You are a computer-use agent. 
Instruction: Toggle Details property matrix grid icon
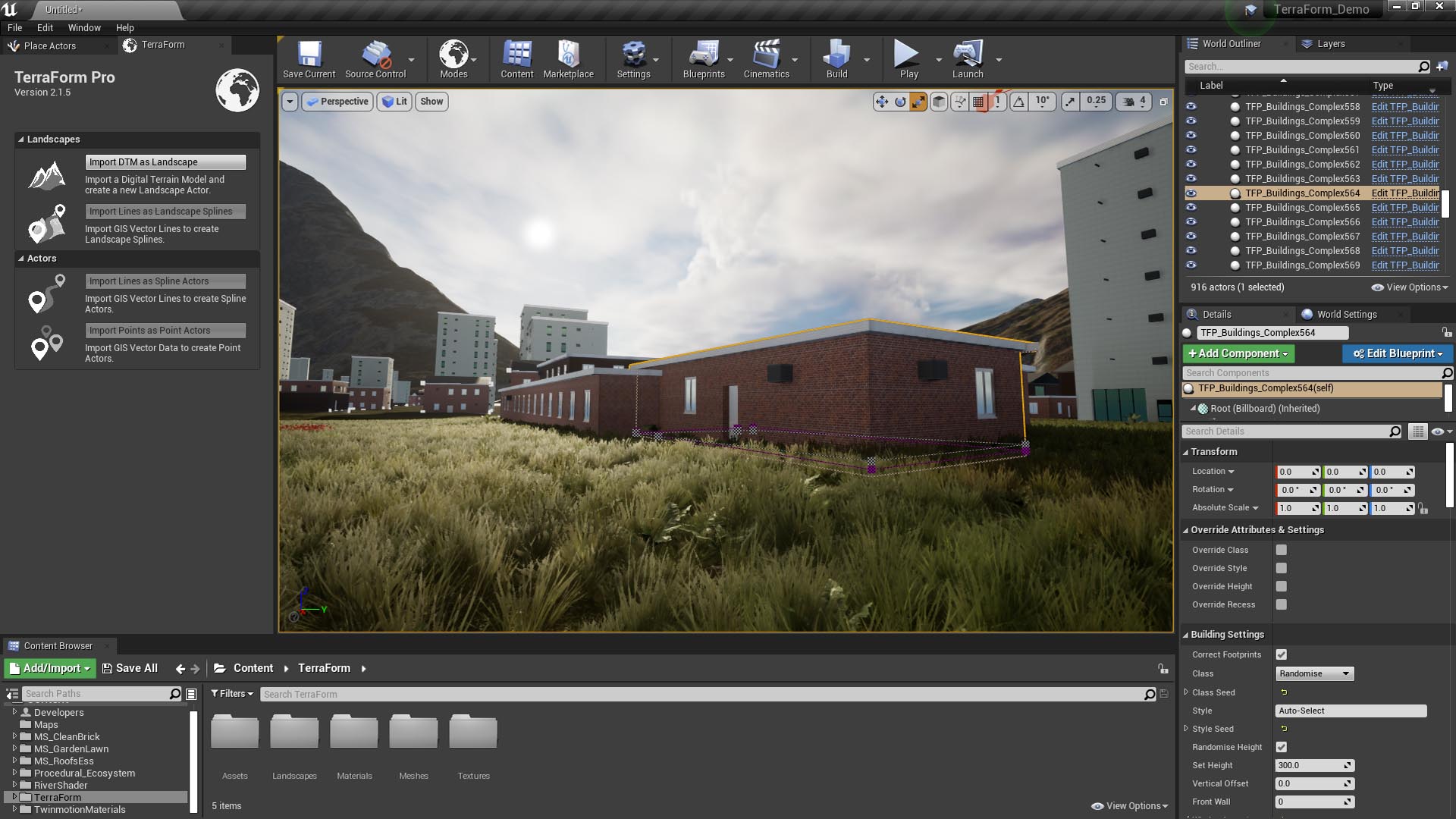click(1417, 431)
